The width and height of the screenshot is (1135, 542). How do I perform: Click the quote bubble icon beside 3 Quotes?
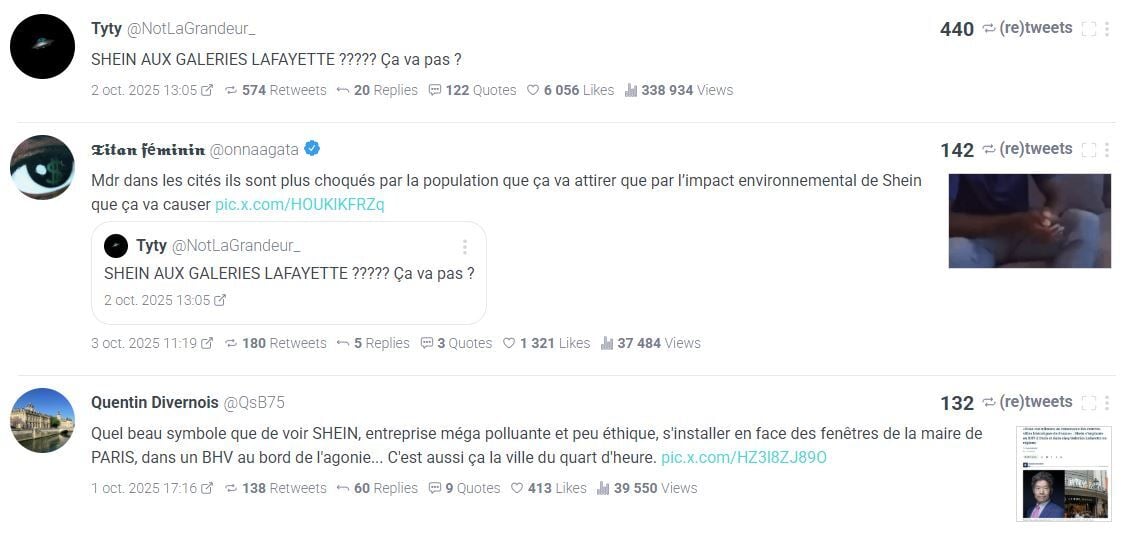click(427, 343)
